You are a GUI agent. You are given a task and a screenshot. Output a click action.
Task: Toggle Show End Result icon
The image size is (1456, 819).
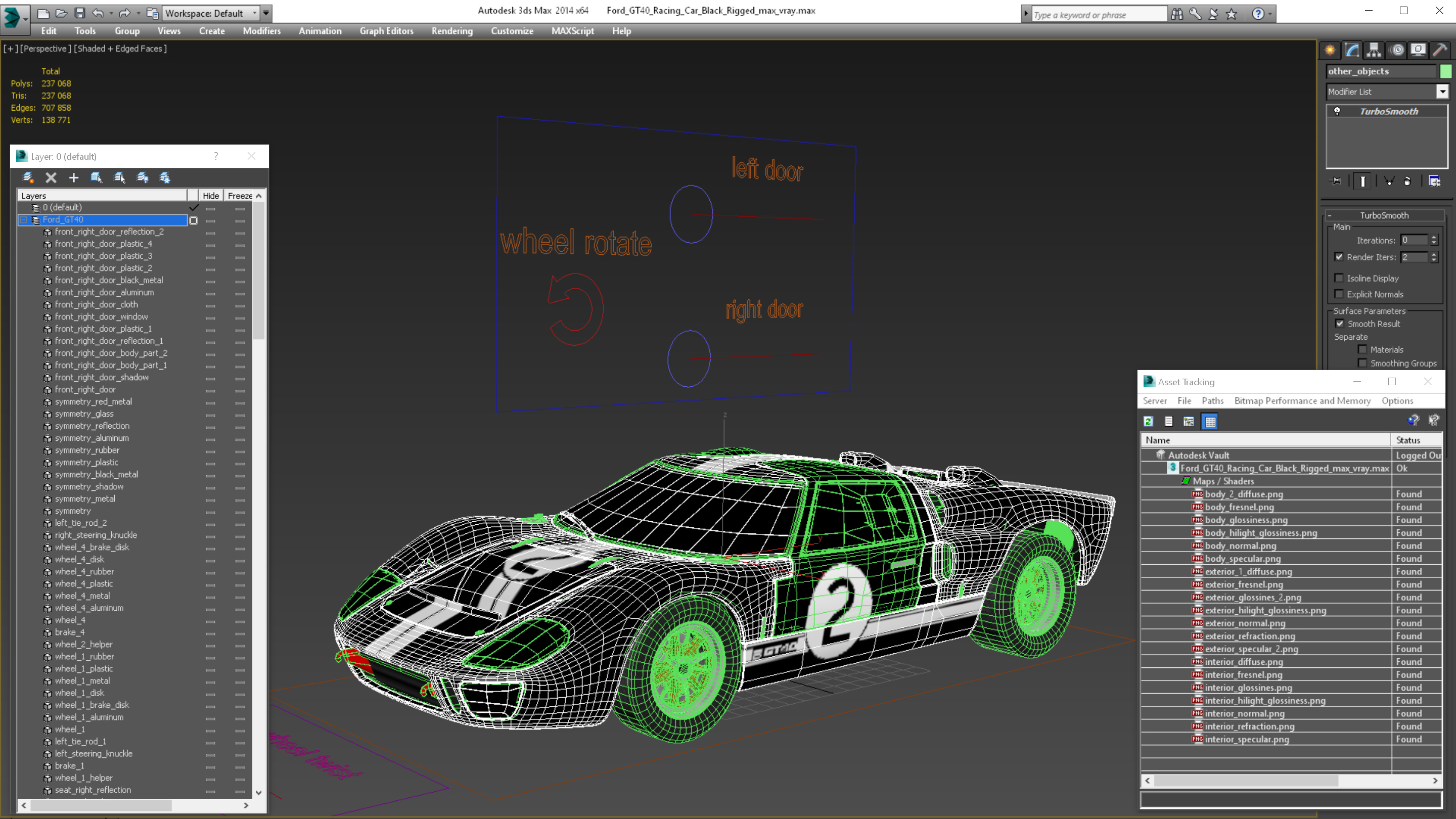(1363, 181)
